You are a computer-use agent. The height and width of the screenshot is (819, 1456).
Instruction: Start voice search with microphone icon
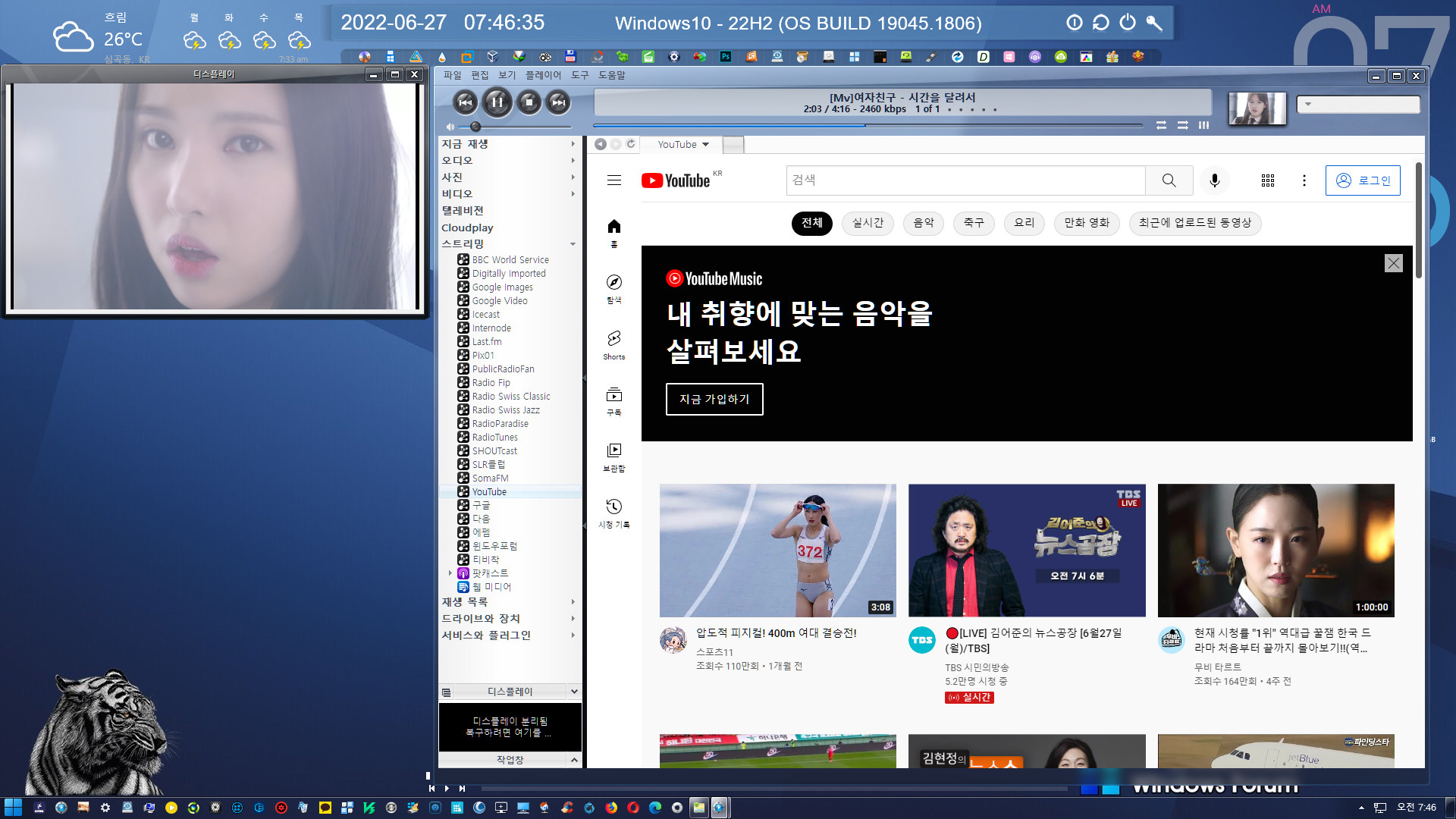[x=1215, y=180]
